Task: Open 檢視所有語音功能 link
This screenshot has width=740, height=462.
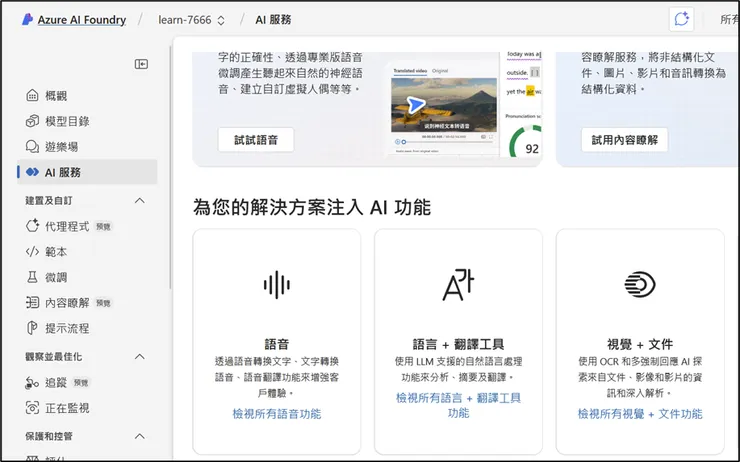Action: [277, 414]
